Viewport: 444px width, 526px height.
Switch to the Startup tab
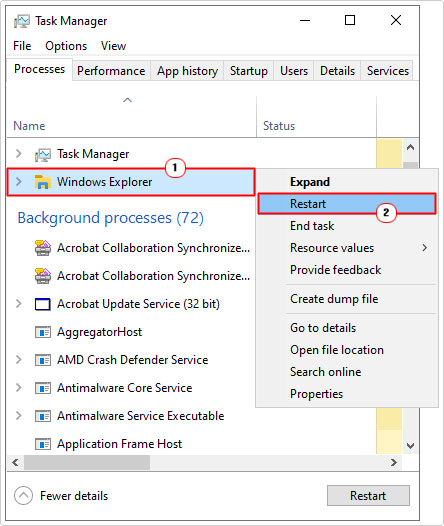click(249, 71)
